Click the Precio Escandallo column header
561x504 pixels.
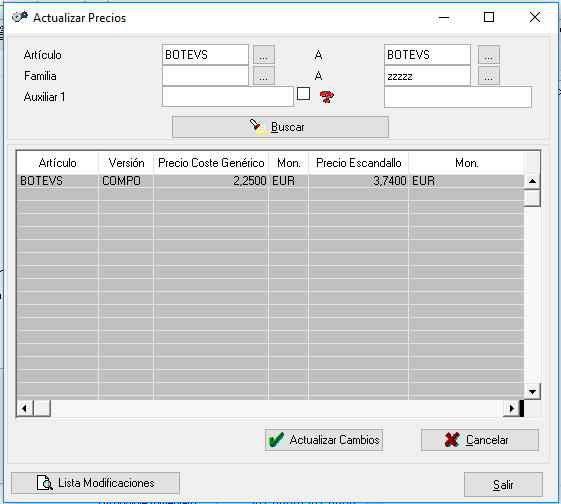click(358, 163)
